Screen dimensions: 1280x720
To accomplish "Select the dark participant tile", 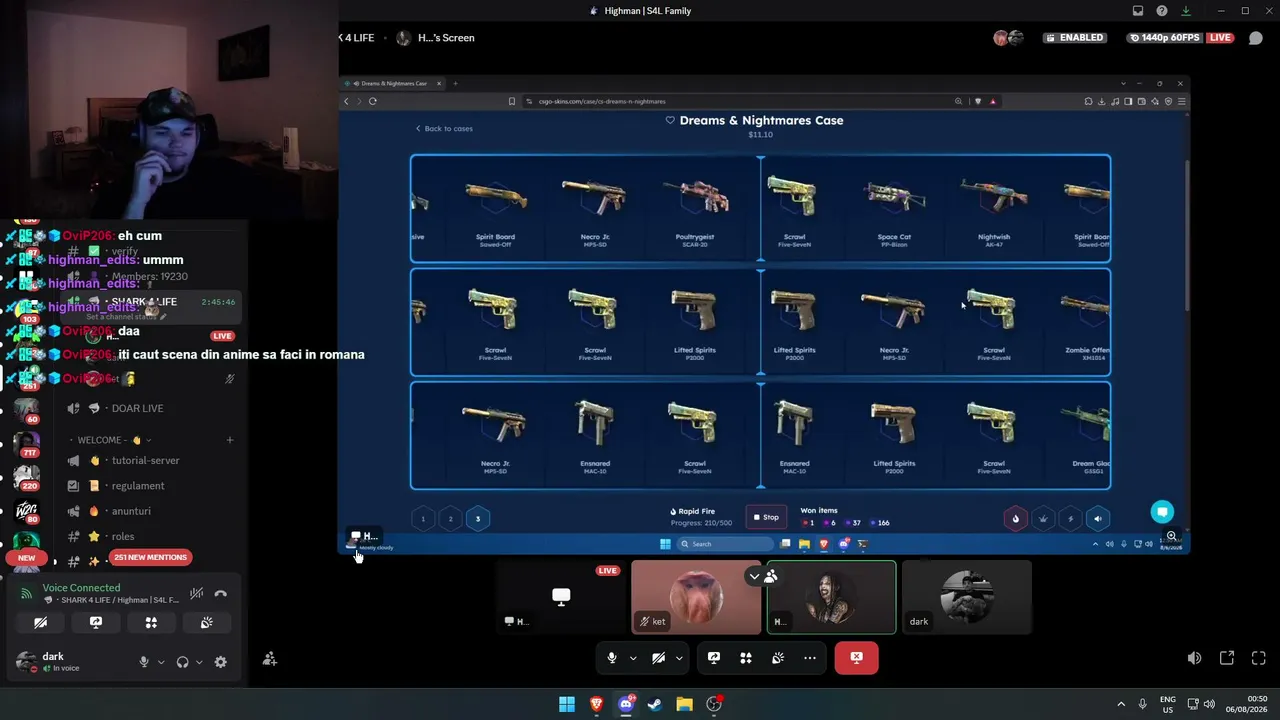I will [966, 597].
